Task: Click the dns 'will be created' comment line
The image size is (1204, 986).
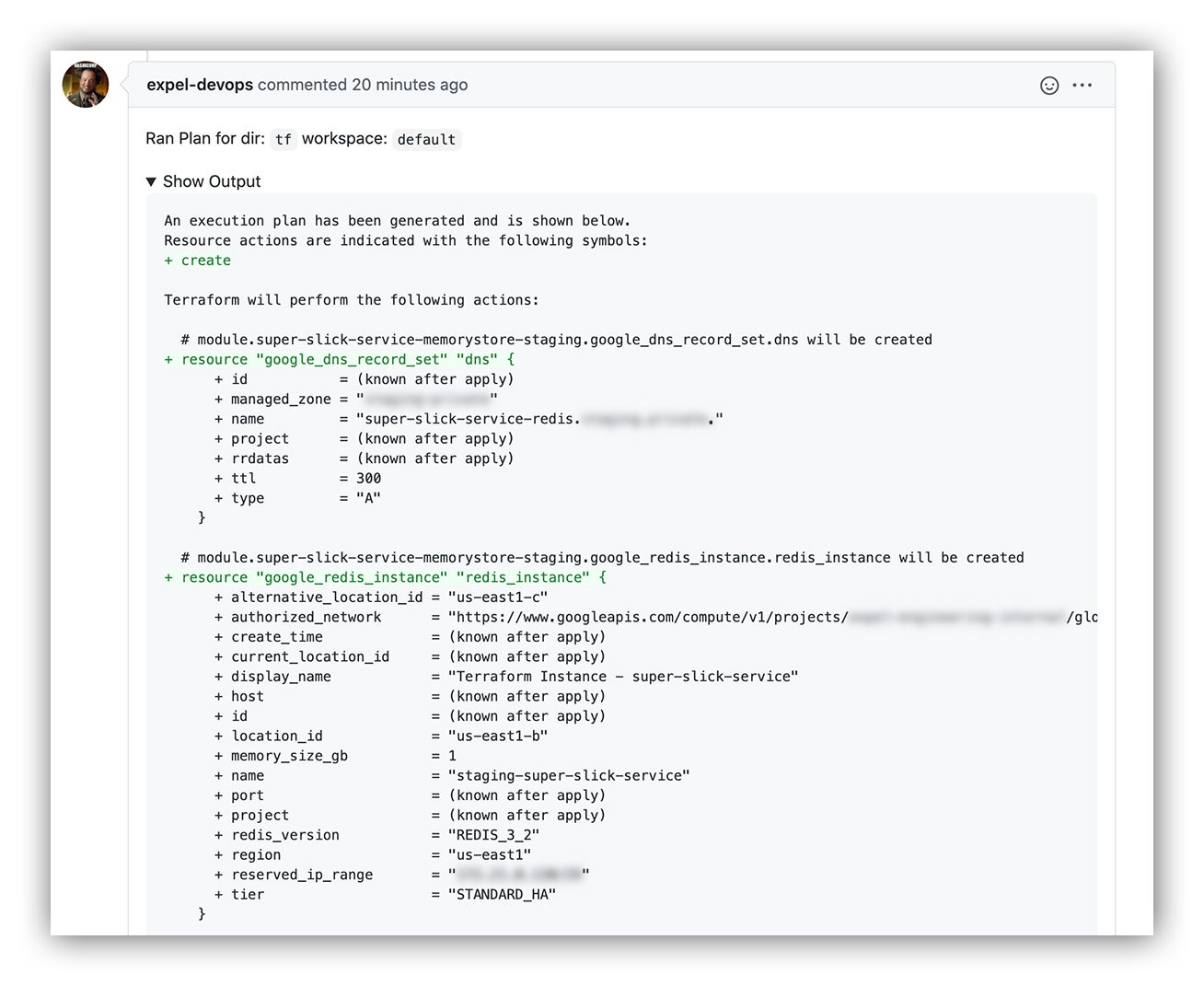Action: point(557,340)
